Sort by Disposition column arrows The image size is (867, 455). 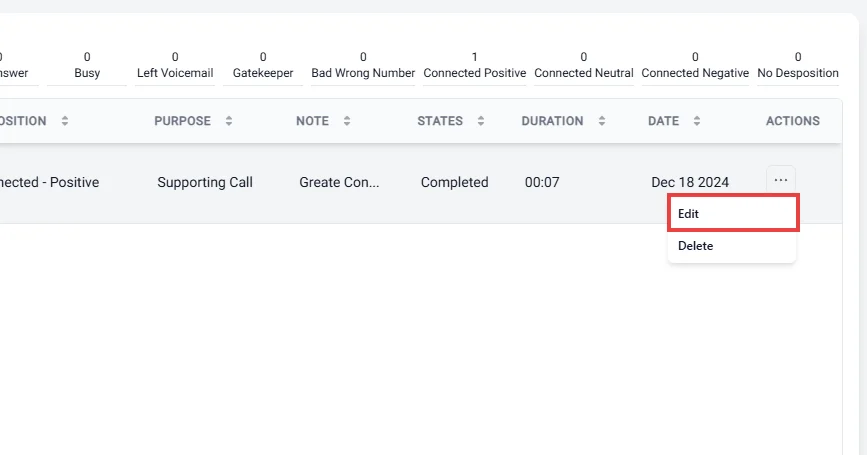65,121
